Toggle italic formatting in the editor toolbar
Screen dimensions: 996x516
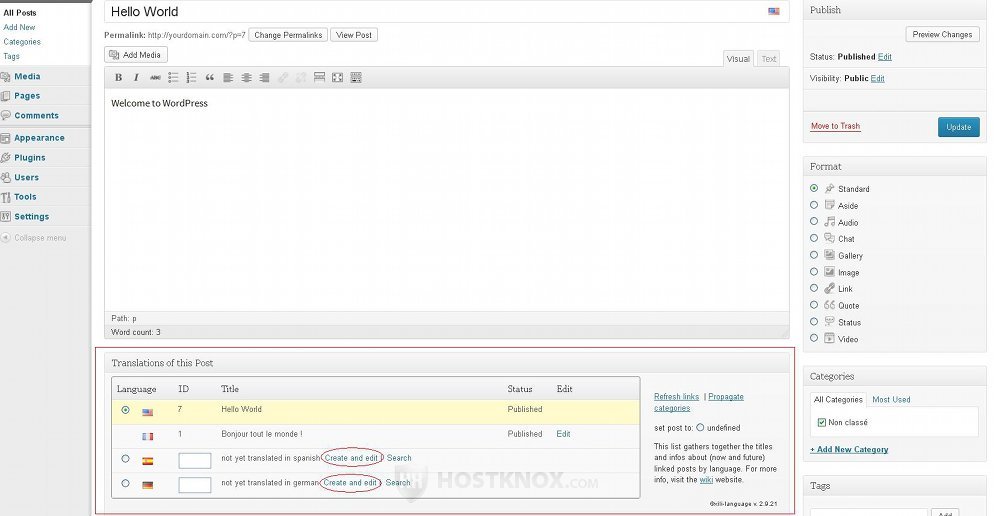136,78
